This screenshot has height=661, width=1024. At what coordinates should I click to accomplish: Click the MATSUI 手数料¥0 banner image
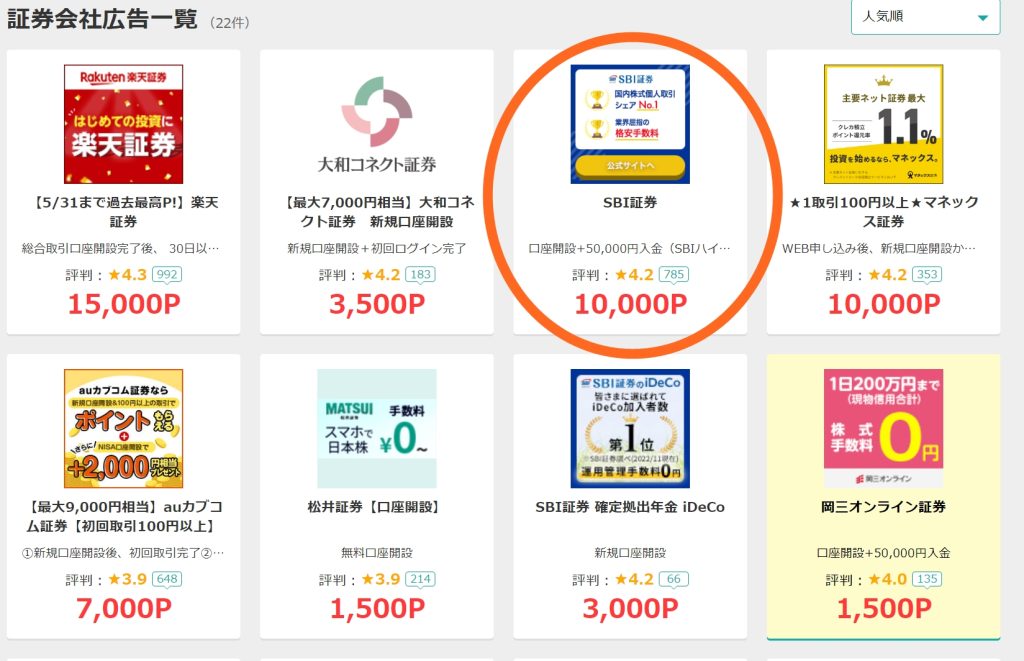377,428
